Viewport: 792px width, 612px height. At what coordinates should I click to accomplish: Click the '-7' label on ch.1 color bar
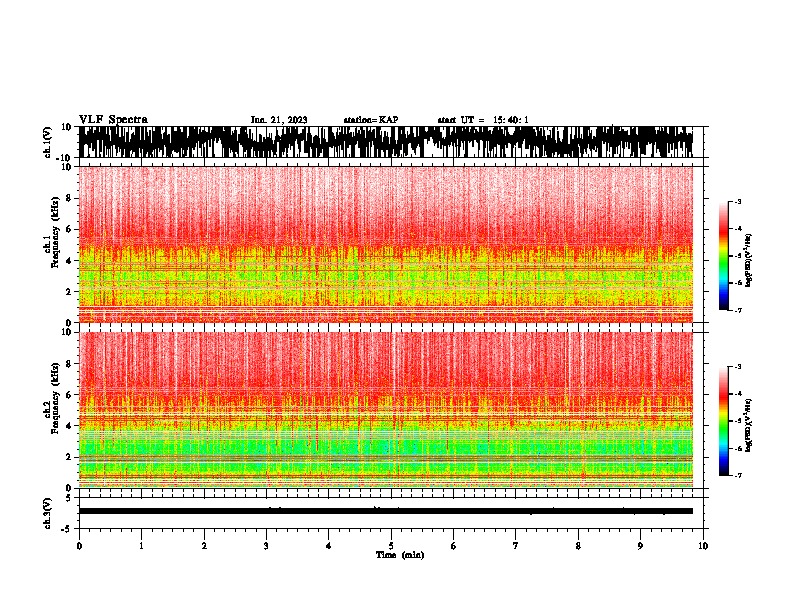(x=738, y=310)
